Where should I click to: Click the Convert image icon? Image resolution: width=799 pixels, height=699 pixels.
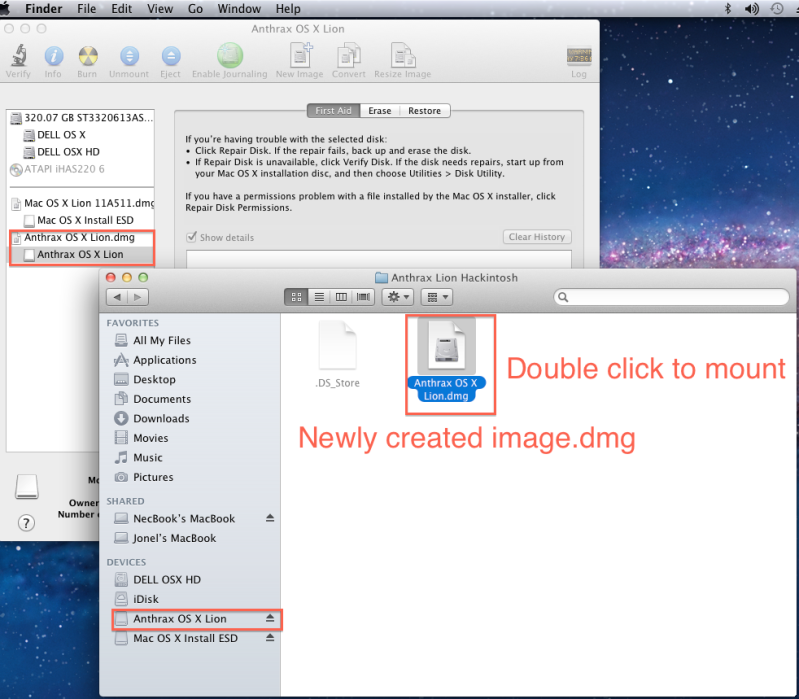[349, 55]
